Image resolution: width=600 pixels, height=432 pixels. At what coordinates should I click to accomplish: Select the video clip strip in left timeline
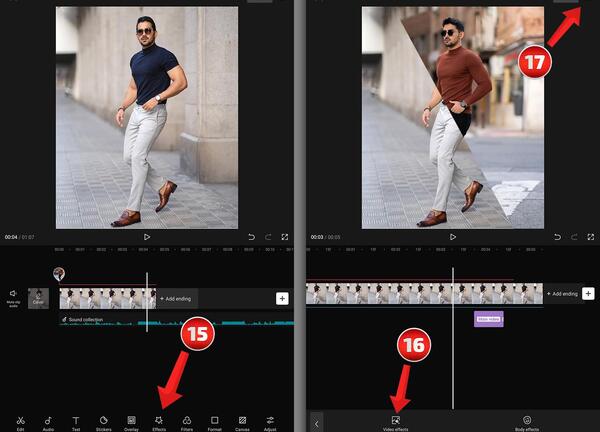pos(108,298)
